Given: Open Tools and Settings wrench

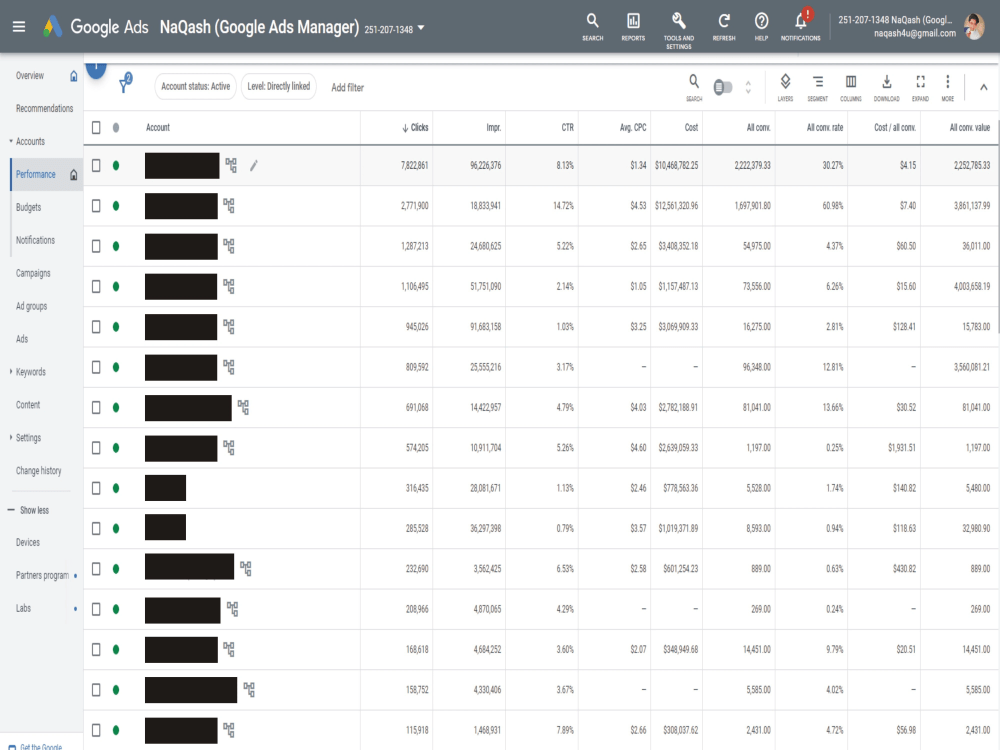Looking at the screenshot, I should pyautogui.click(x=679, y=30).
